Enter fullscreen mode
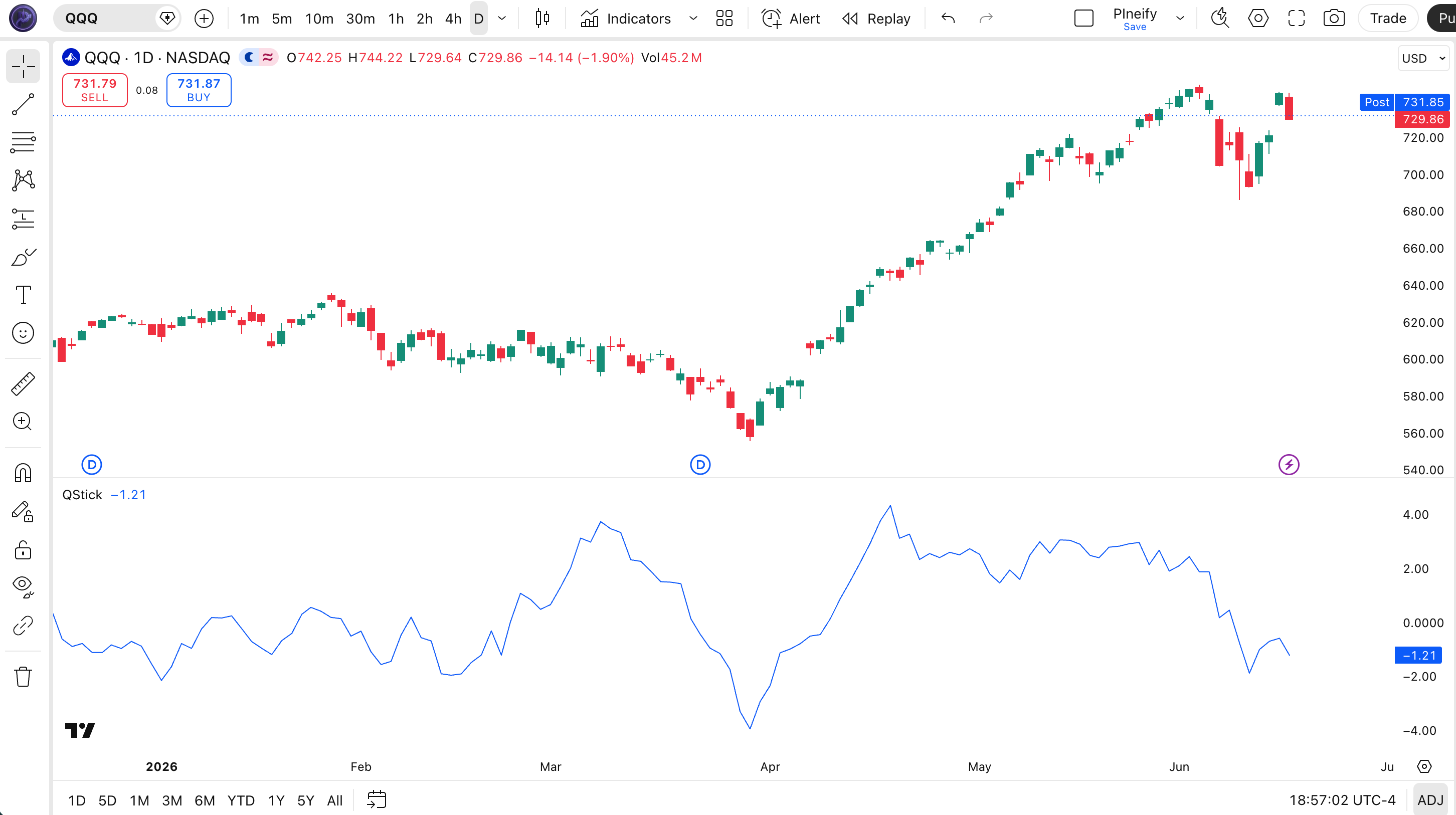Screen dimensions: 1456x815 [x=1296, y=19]
